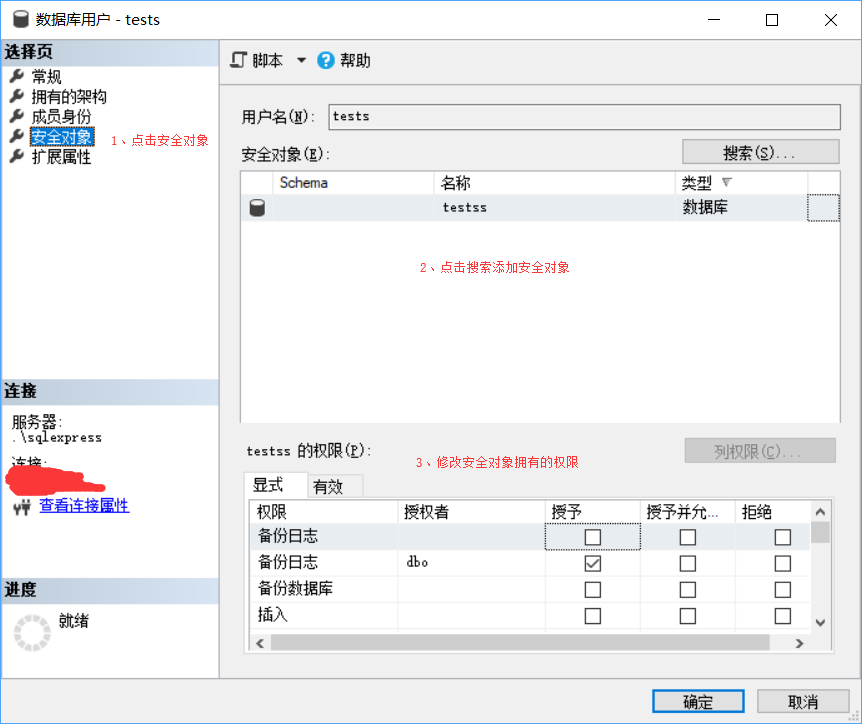Sort by the 名称 column header
The image size is (862, 724).
coord(555,183)
